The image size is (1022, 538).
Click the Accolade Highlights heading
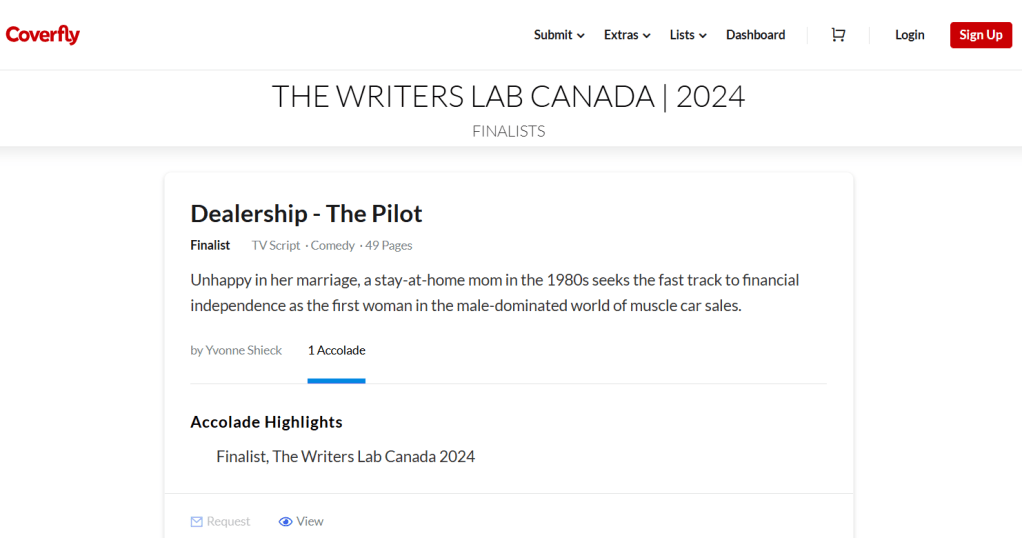pos(266,422)
